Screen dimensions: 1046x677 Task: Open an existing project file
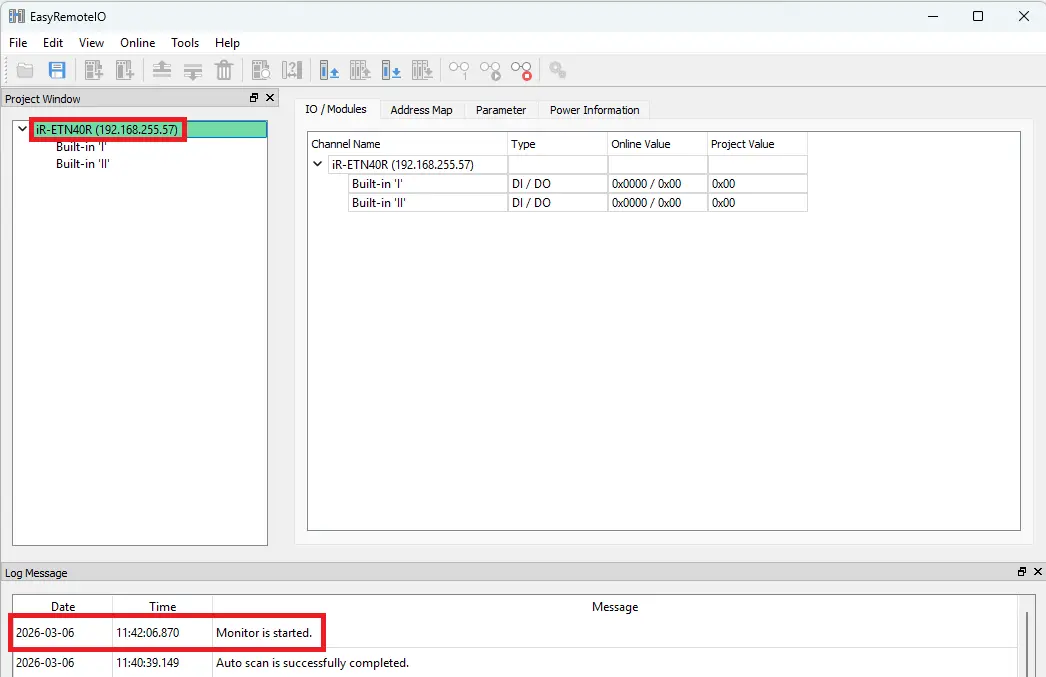24,70
